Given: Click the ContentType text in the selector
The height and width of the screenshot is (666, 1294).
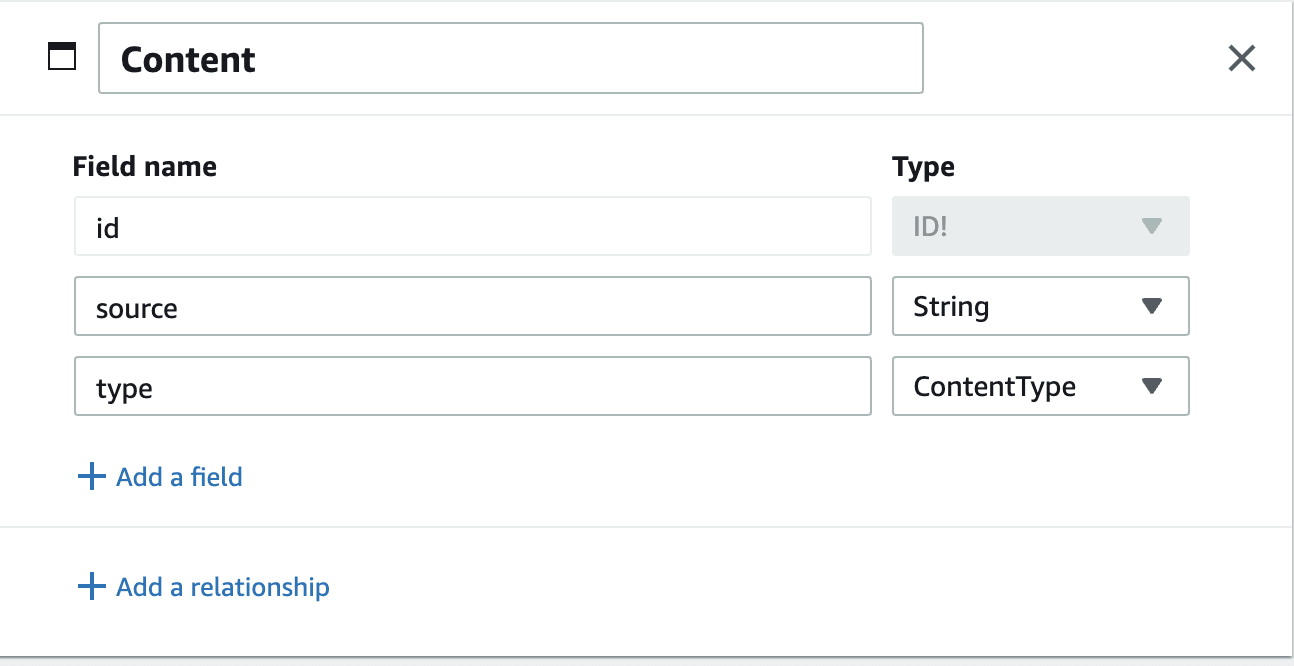Looking at the screenshot, I should point(995,386).
